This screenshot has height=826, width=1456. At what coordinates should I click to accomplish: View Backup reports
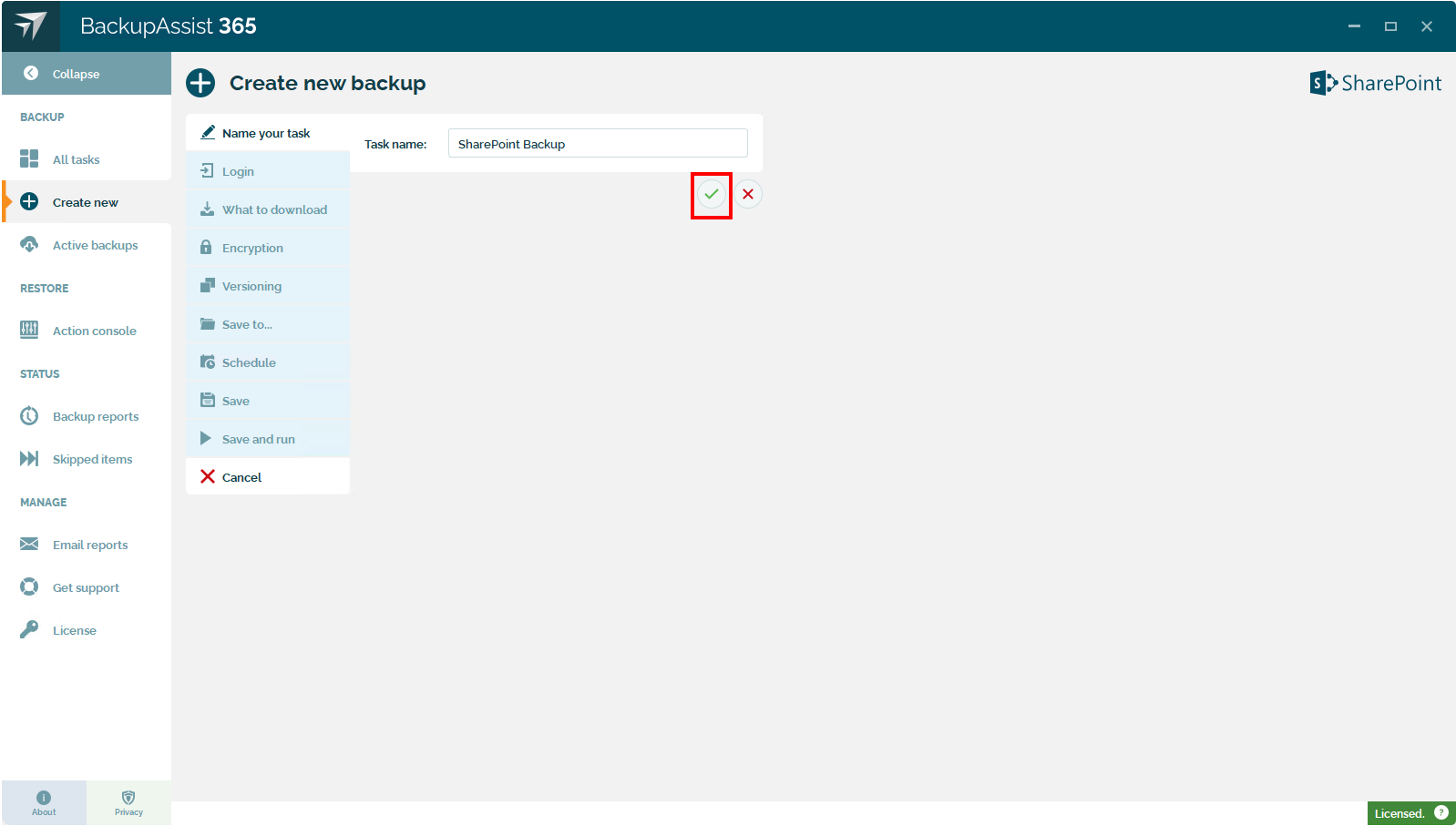[86, 416]
